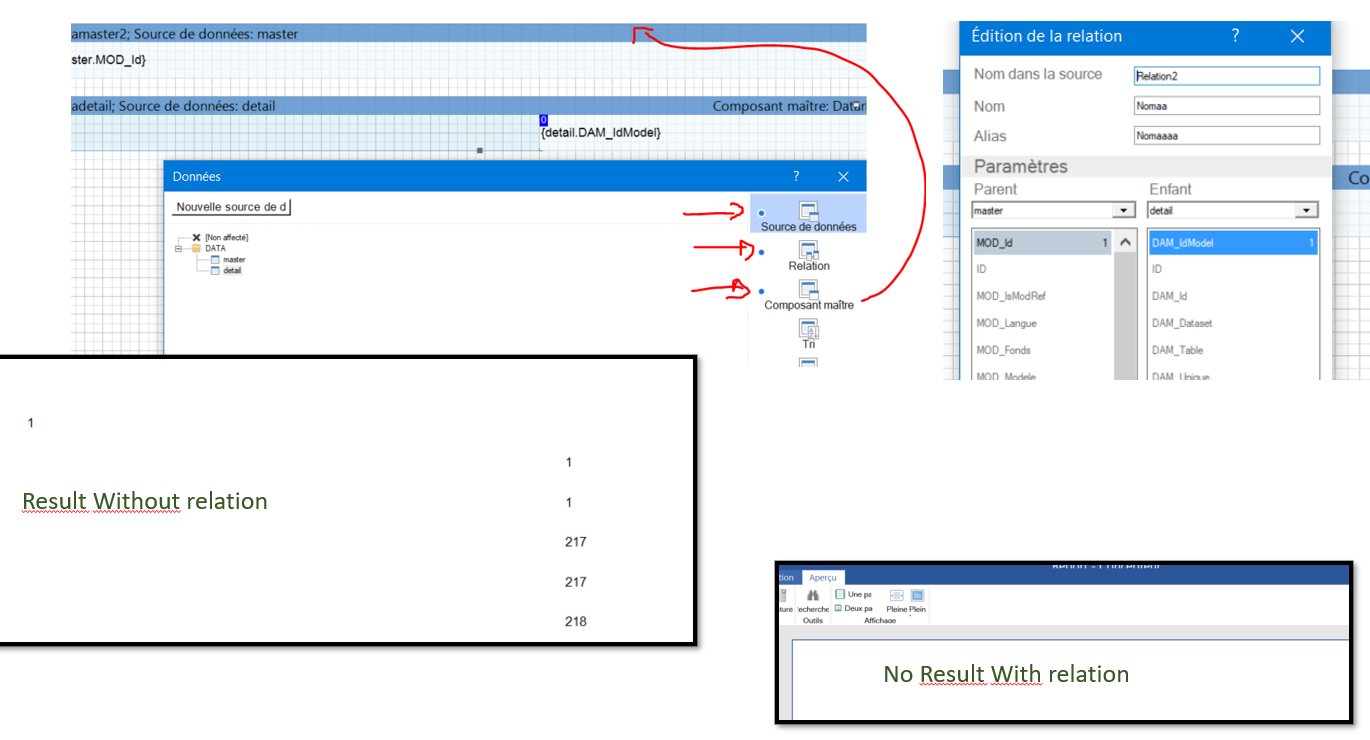
Task: Select DAM_Table in Enfant list
Action: pos(1232,350)
